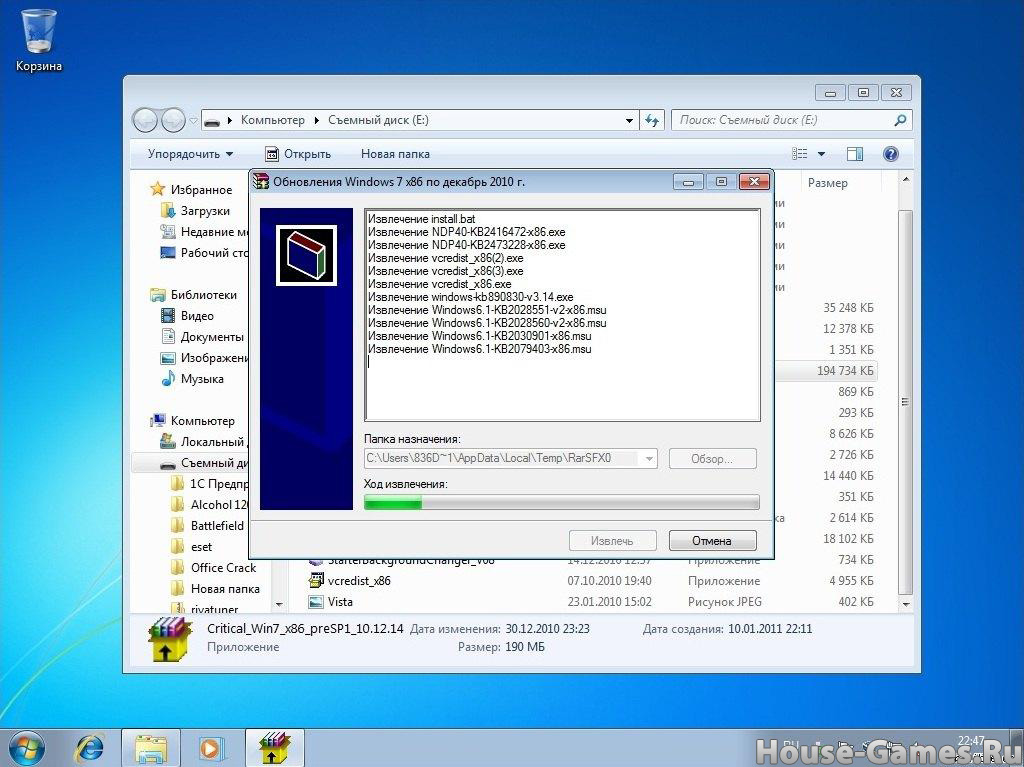1024x767 pixels.
Task: Select Съемный диск in the navigation tree
Action: [x=204, y=463]
